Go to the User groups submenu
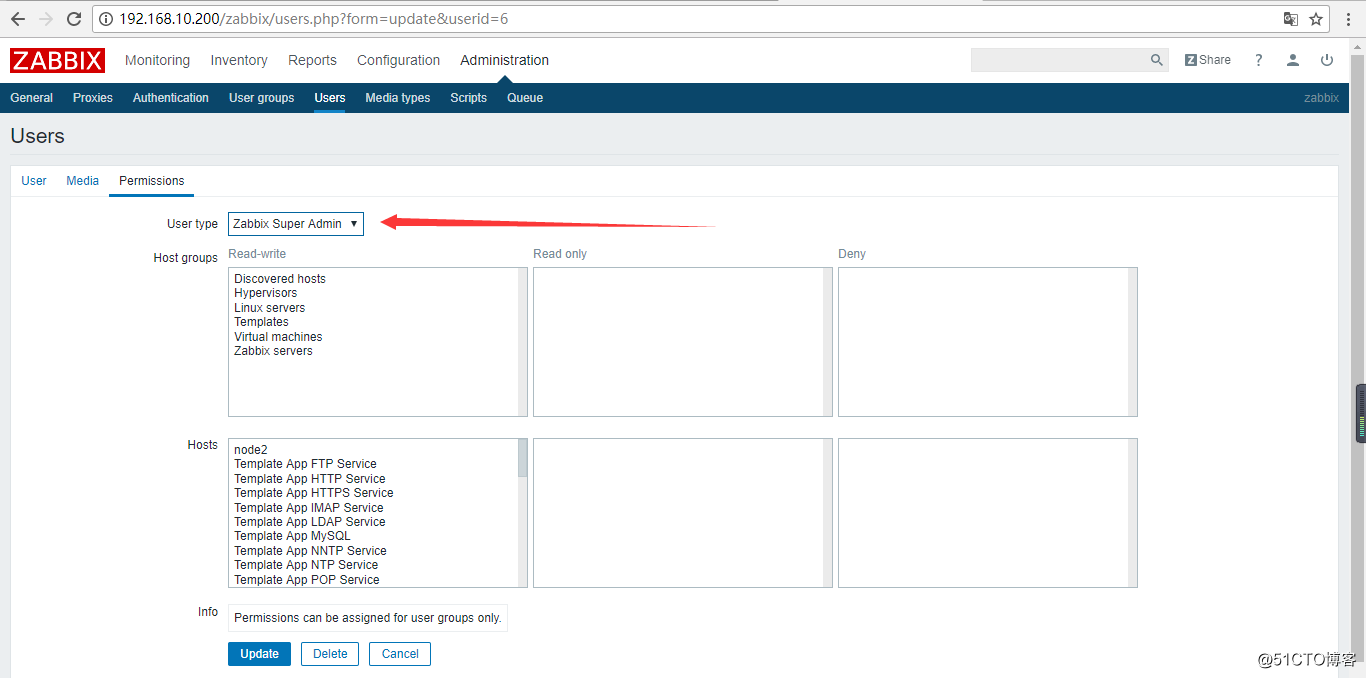Image resolution: width=1366 pixels, height=678 pixels. click(261, 98)
